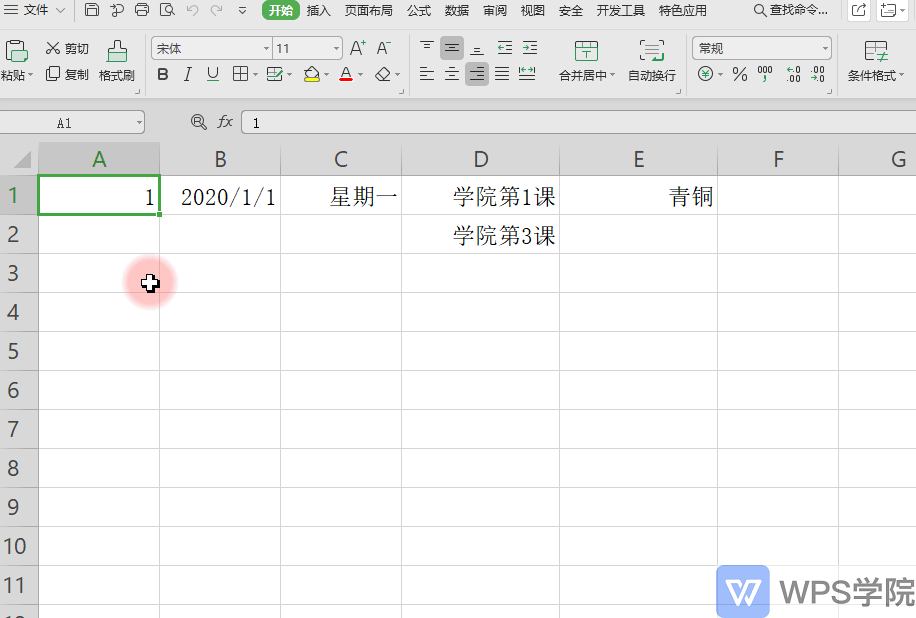Click the formula bar zoom magnifier icon

199,122
